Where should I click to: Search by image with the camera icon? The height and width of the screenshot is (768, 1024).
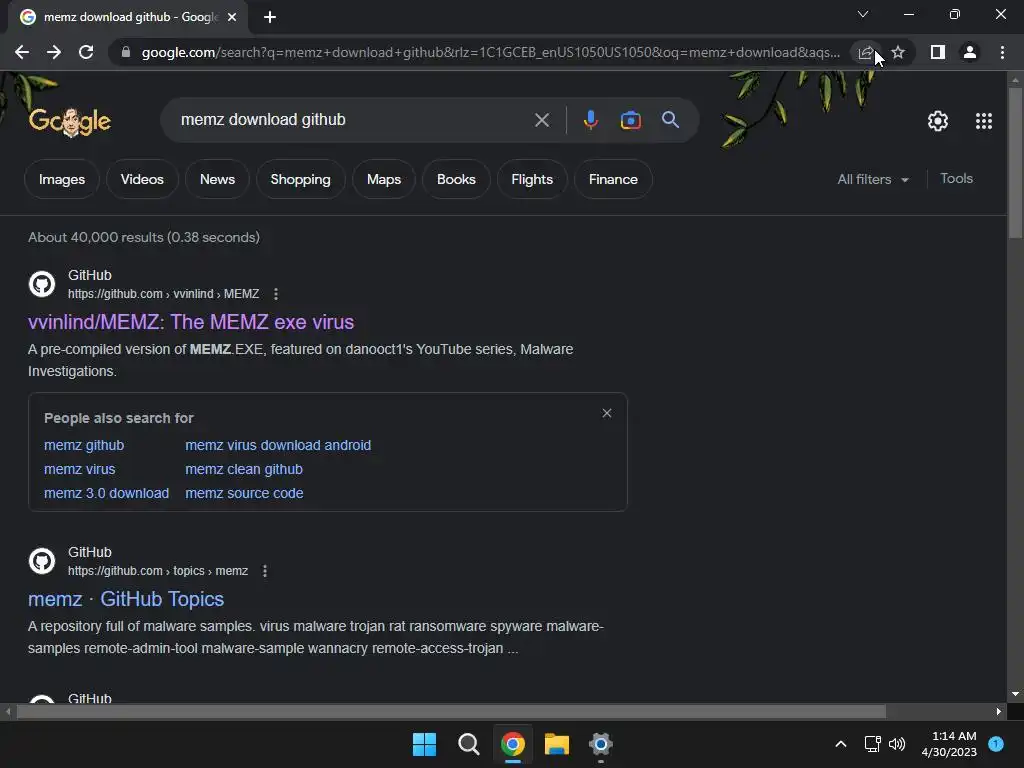click(x=630, y=120)
